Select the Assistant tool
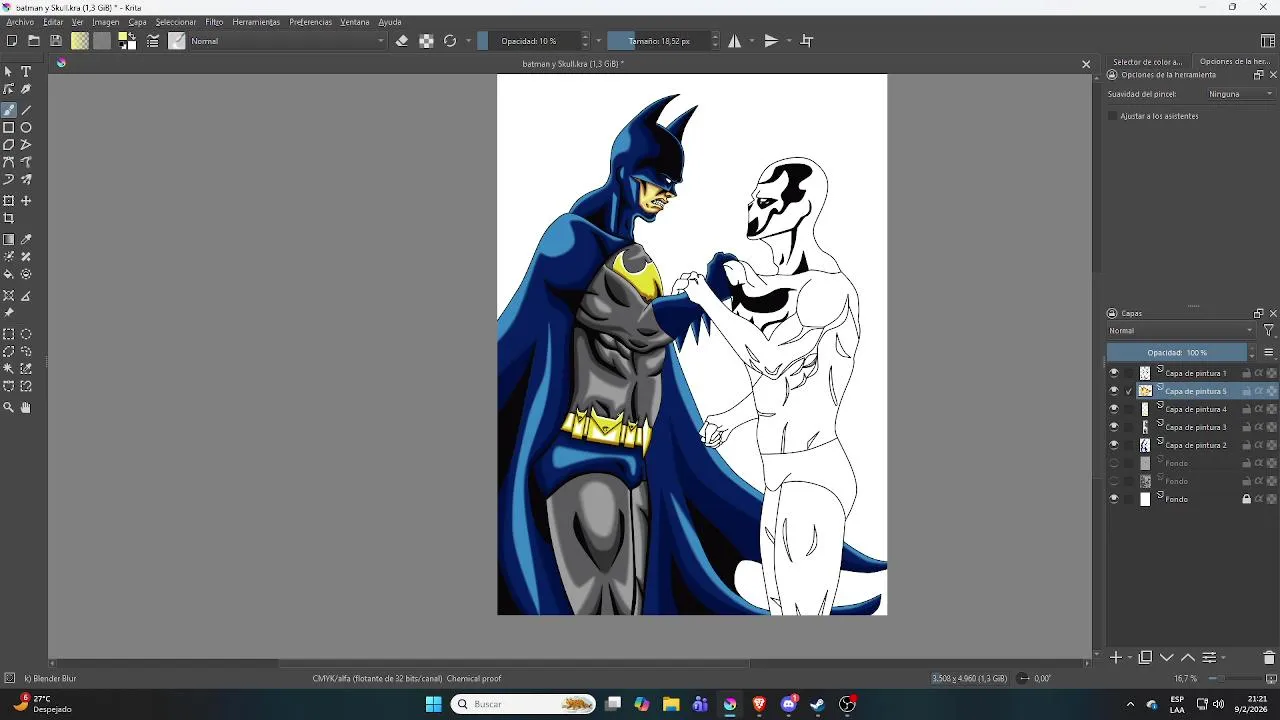This screenshot has height=720, width=1280. pos(9,296)
